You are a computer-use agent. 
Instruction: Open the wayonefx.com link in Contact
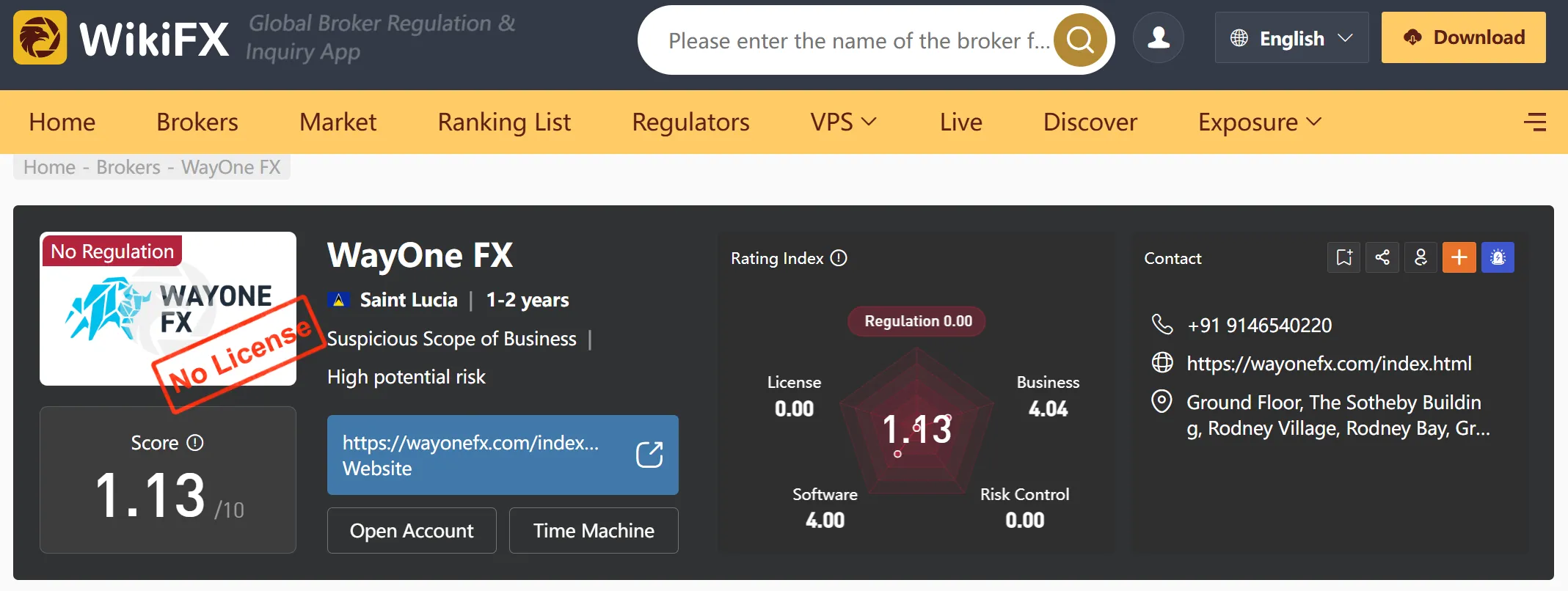tap(1329, 364)
